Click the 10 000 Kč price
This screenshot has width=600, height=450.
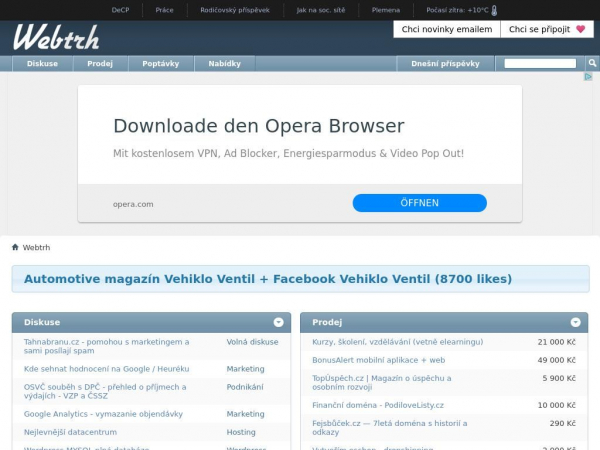[x=556, y=405]
